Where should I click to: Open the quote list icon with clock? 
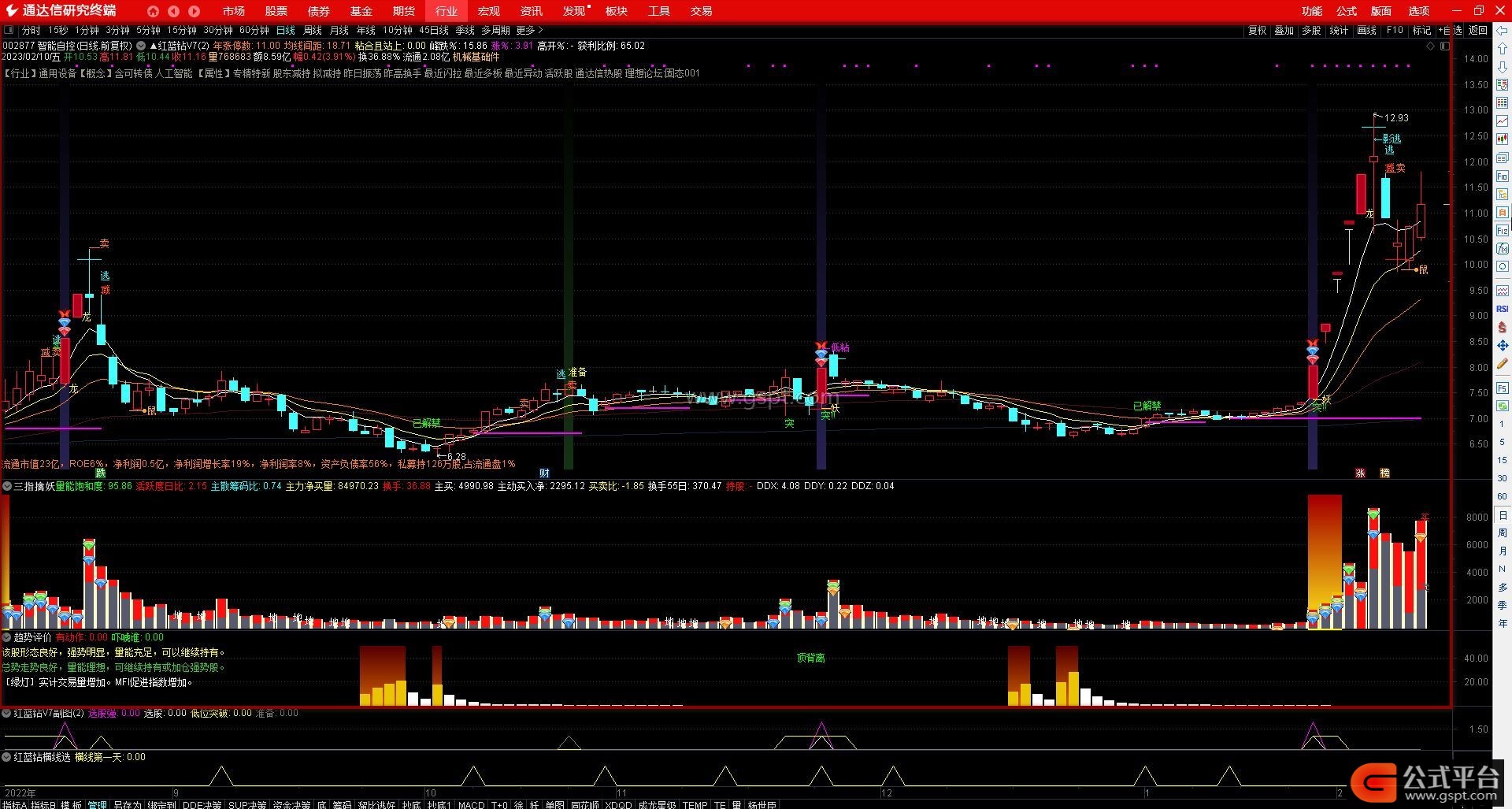click(x=1503, y=86)
